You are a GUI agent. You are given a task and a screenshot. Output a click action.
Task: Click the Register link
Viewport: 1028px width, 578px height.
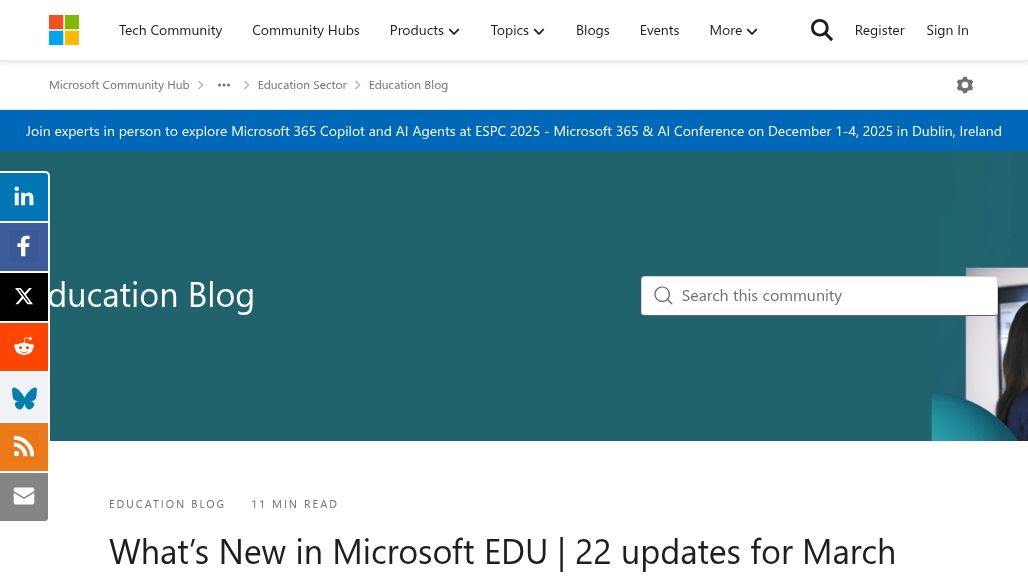click(879, 30)
